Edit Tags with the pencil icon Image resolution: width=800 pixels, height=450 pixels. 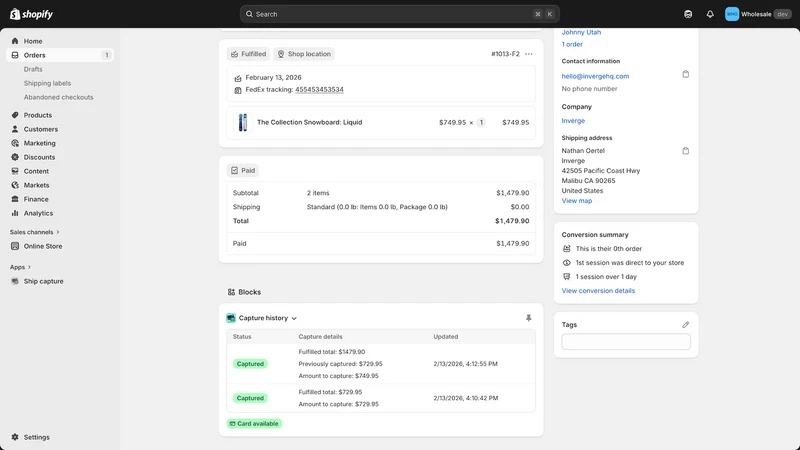click(x=686, y=324)
